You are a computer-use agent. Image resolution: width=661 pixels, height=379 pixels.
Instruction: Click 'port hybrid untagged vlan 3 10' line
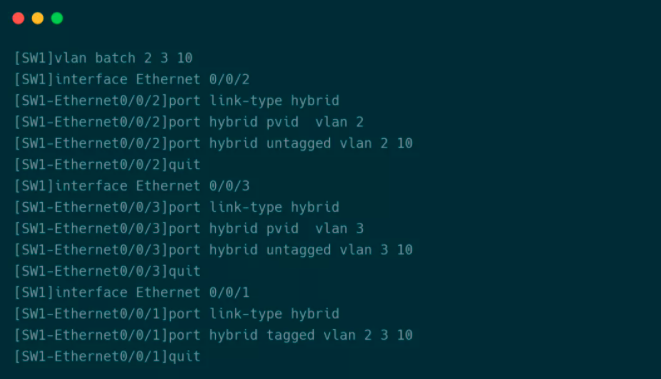[213, 250]
